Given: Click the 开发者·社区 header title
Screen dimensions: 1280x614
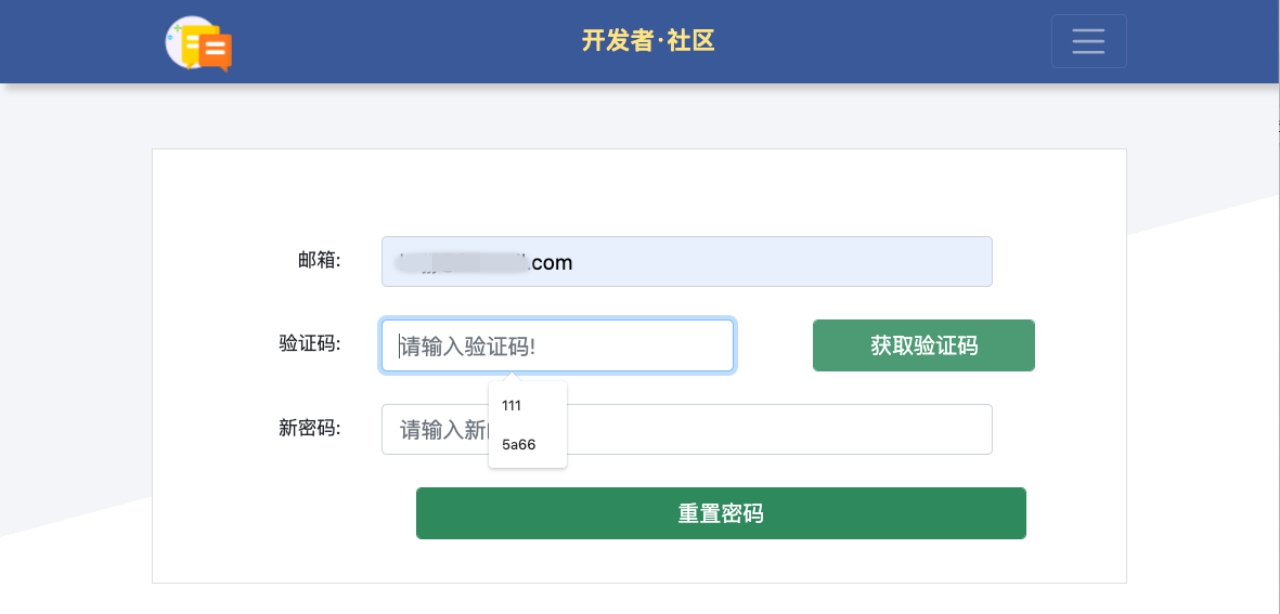Looking at the screenshot, I should point(648,41).
